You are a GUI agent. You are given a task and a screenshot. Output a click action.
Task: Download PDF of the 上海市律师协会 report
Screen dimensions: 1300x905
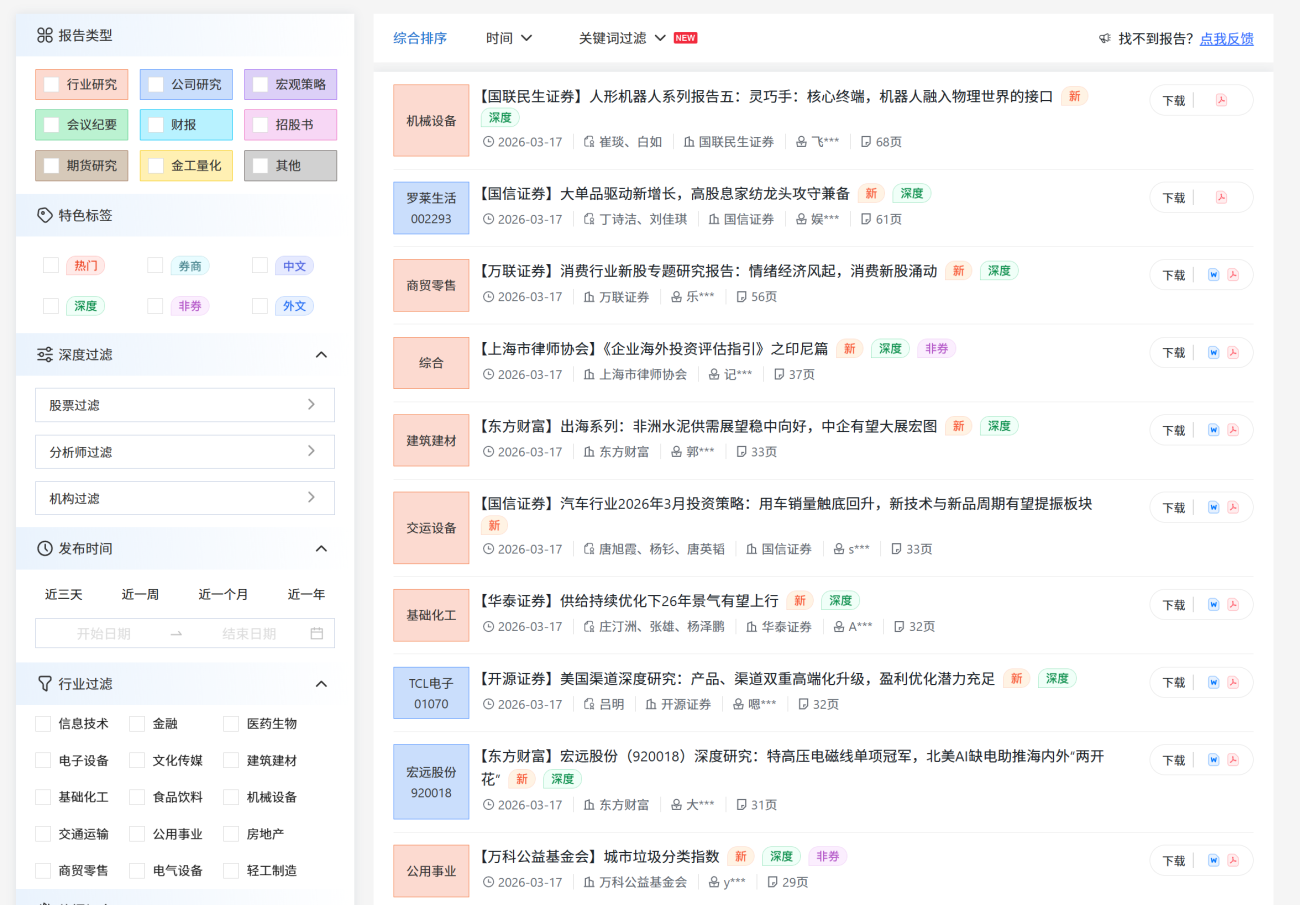(x=1233, y=353)
